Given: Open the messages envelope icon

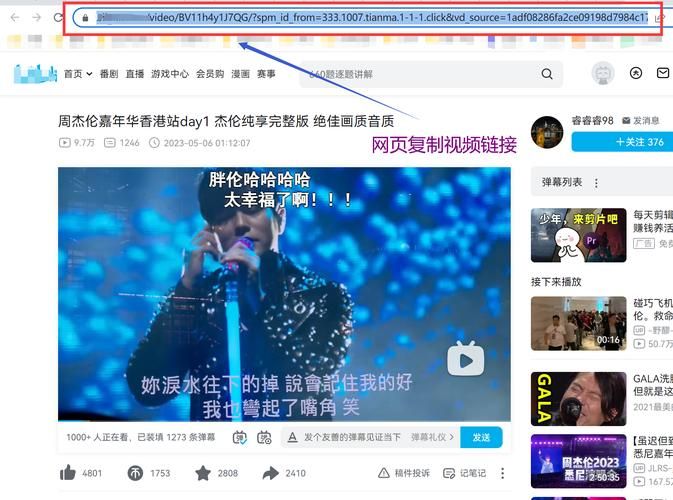Looking at the screenshot, I should (663, 73).
